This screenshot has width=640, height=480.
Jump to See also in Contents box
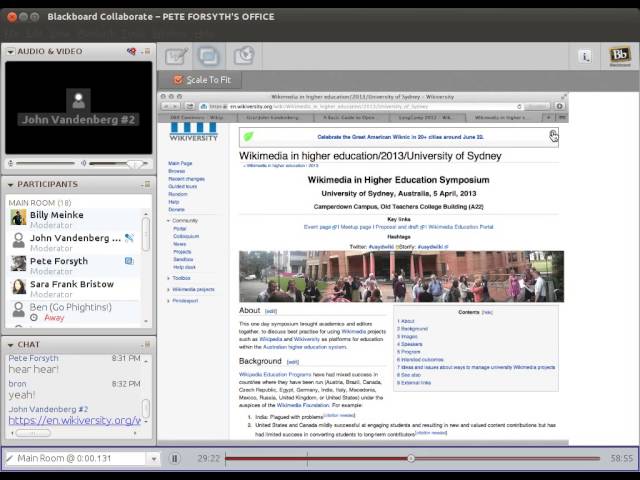[x=409, y=375]
